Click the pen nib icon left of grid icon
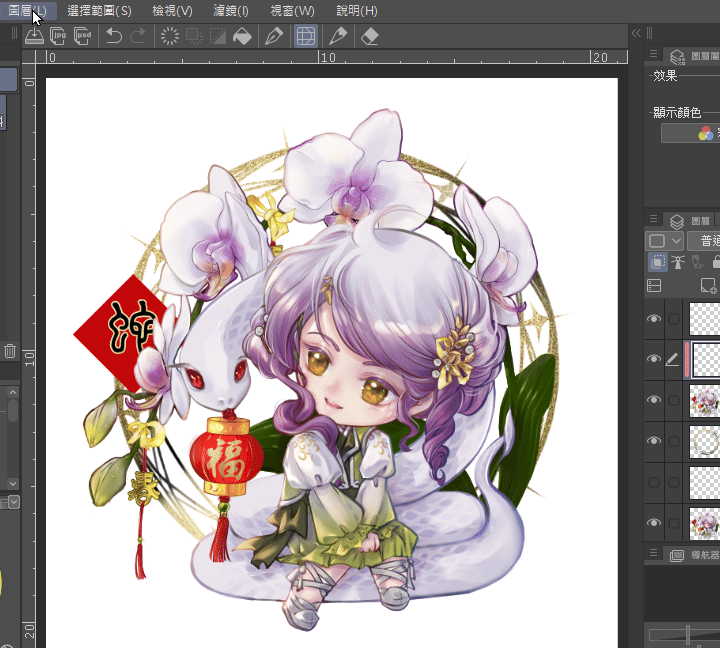The width and height of the screenshot is (720, 648). click(x=274, y=36)
